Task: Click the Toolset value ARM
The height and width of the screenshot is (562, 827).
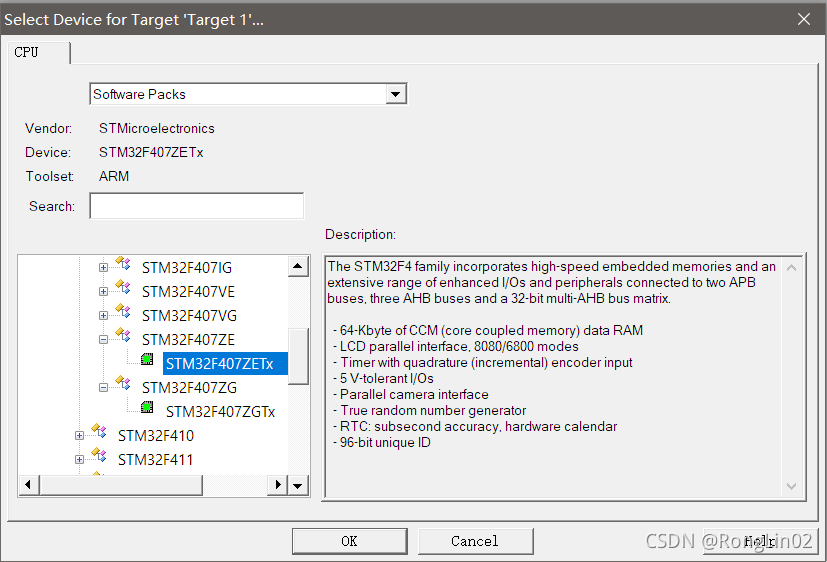Action: point(114,176)
